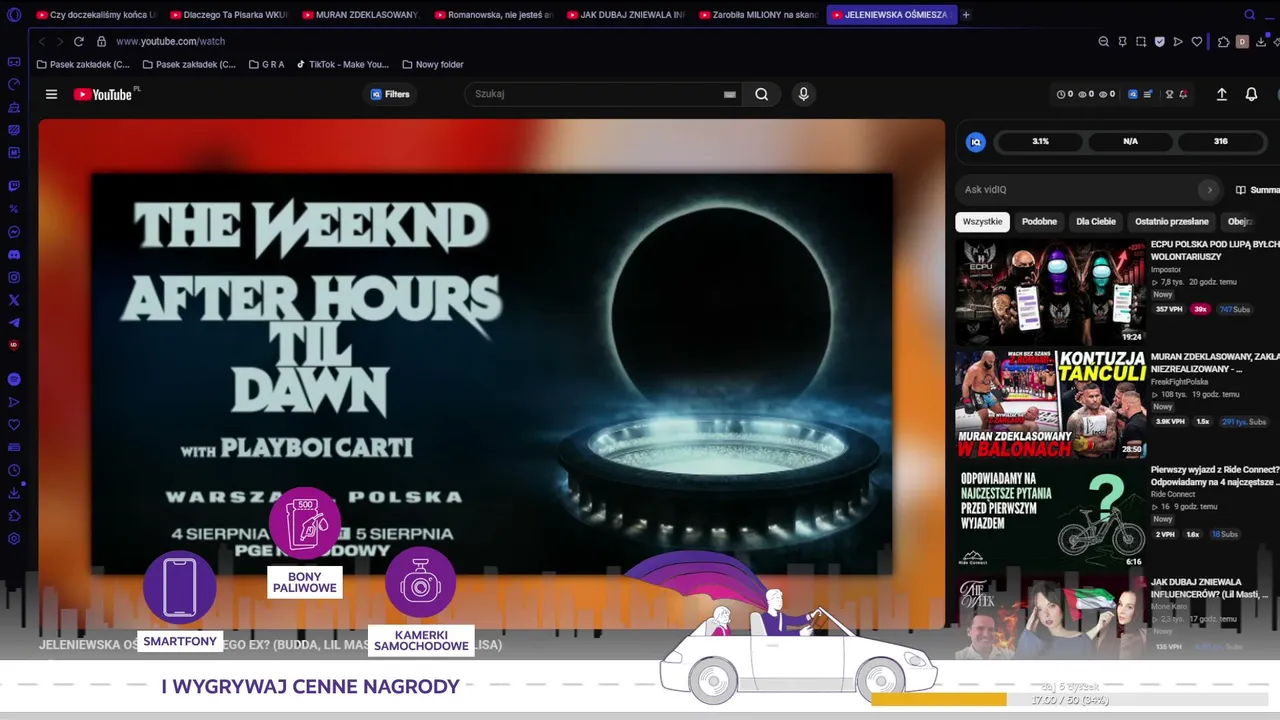Screen dimensions: 1280x720
Task: Switch to the MURAN ZDEKLASOWANY browser tab
Action: (360, 15)
